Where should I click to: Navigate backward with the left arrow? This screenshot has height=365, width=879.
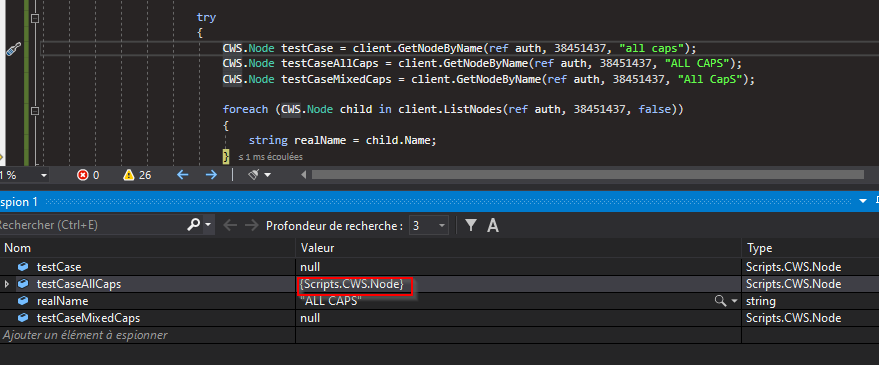point(183,175)
